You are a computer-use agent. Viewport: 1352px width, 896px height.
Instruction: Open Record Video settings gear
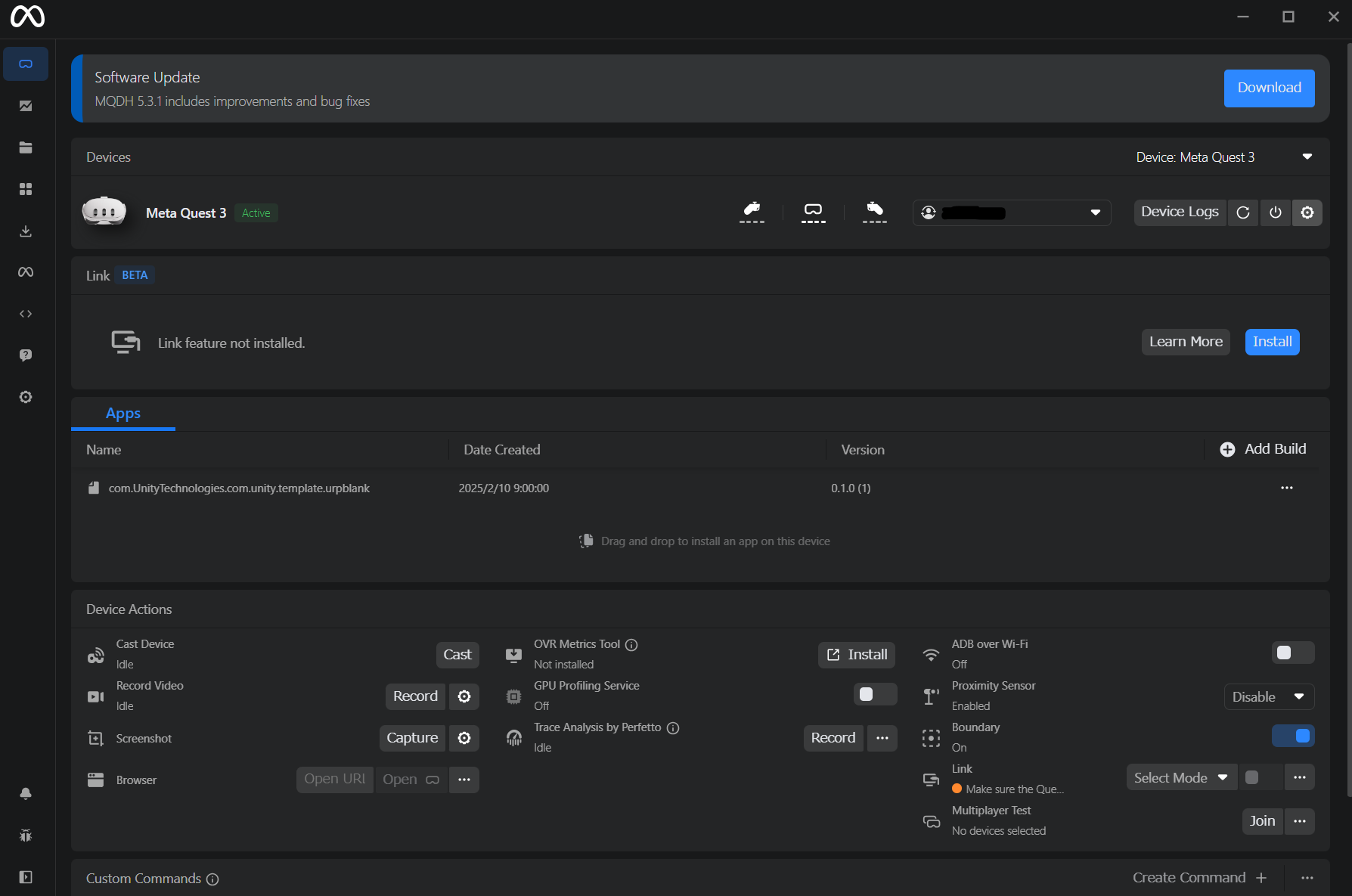click(464, 696)
